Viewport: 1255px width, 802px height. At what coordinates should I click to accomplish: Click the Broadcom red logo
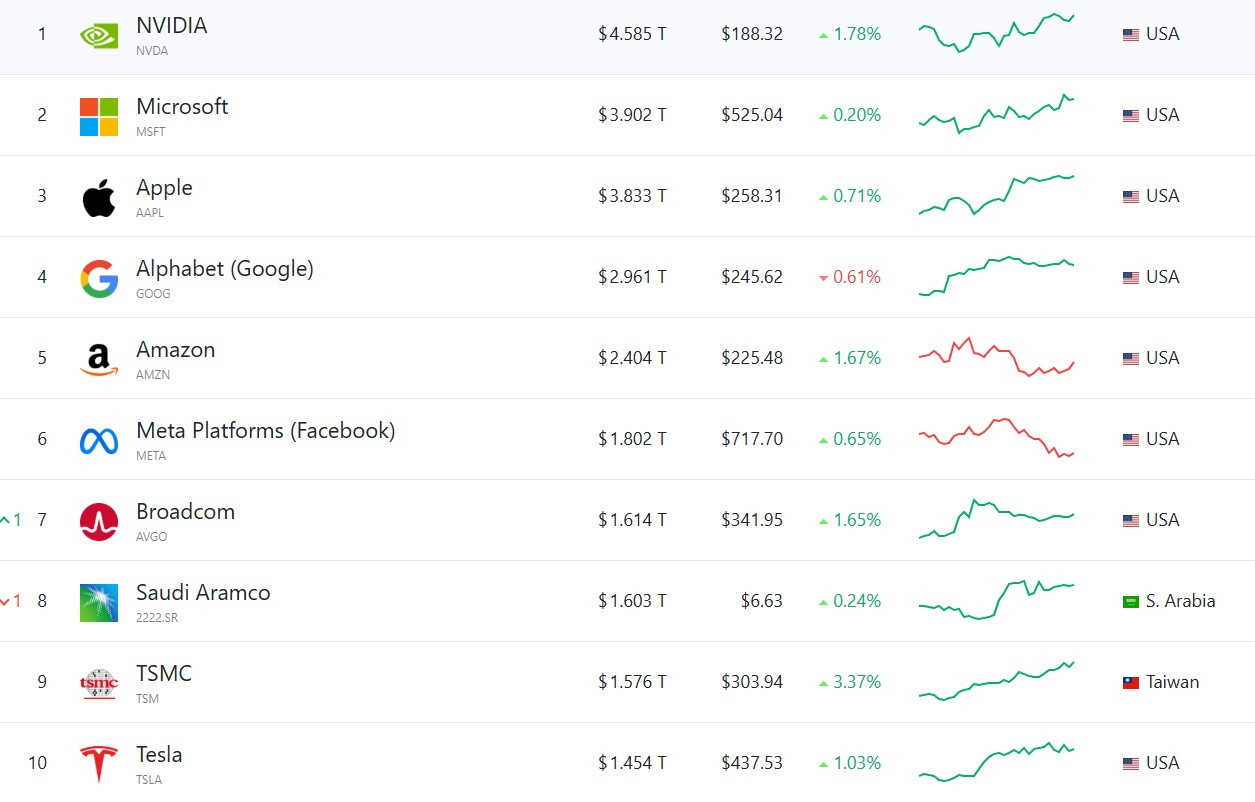point(99,522)
